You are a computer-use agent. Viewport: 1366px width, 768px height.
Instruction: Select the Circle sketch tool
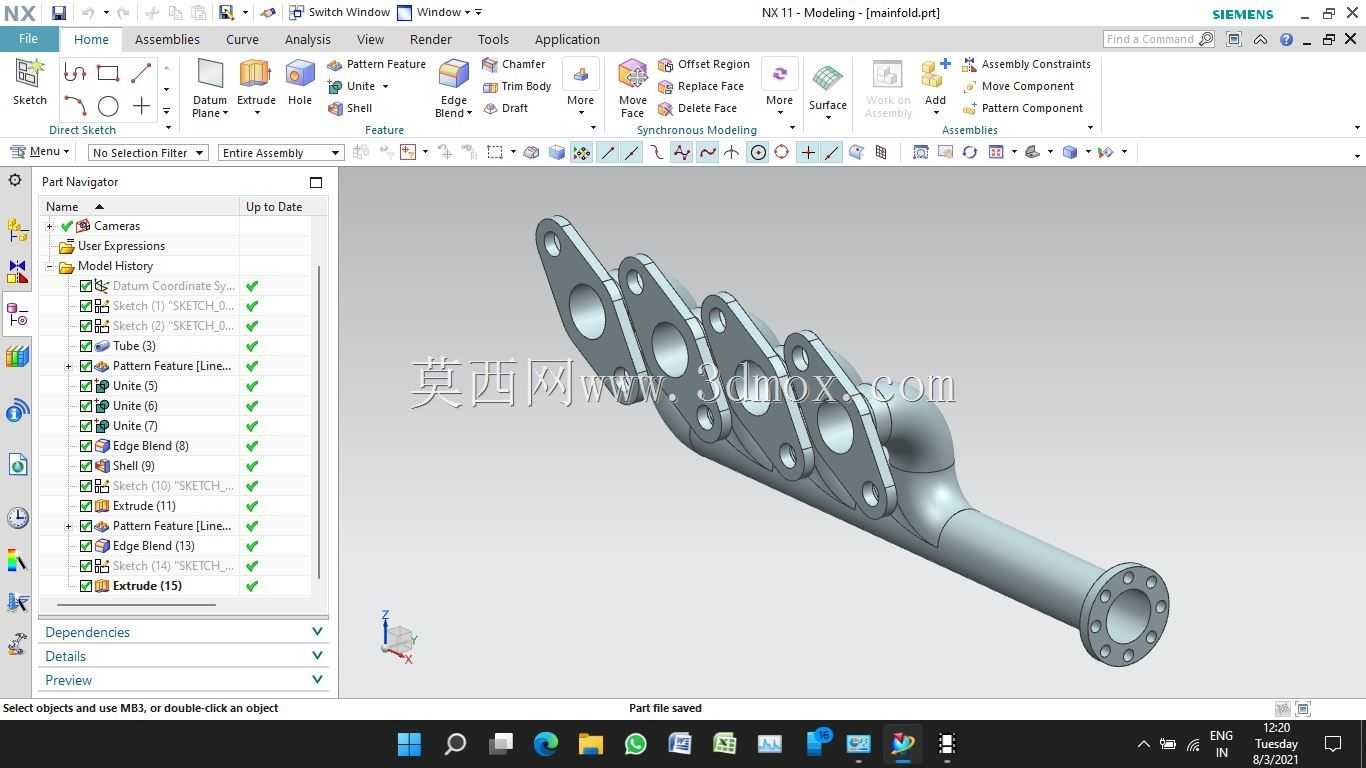click(x=108, y=106)
